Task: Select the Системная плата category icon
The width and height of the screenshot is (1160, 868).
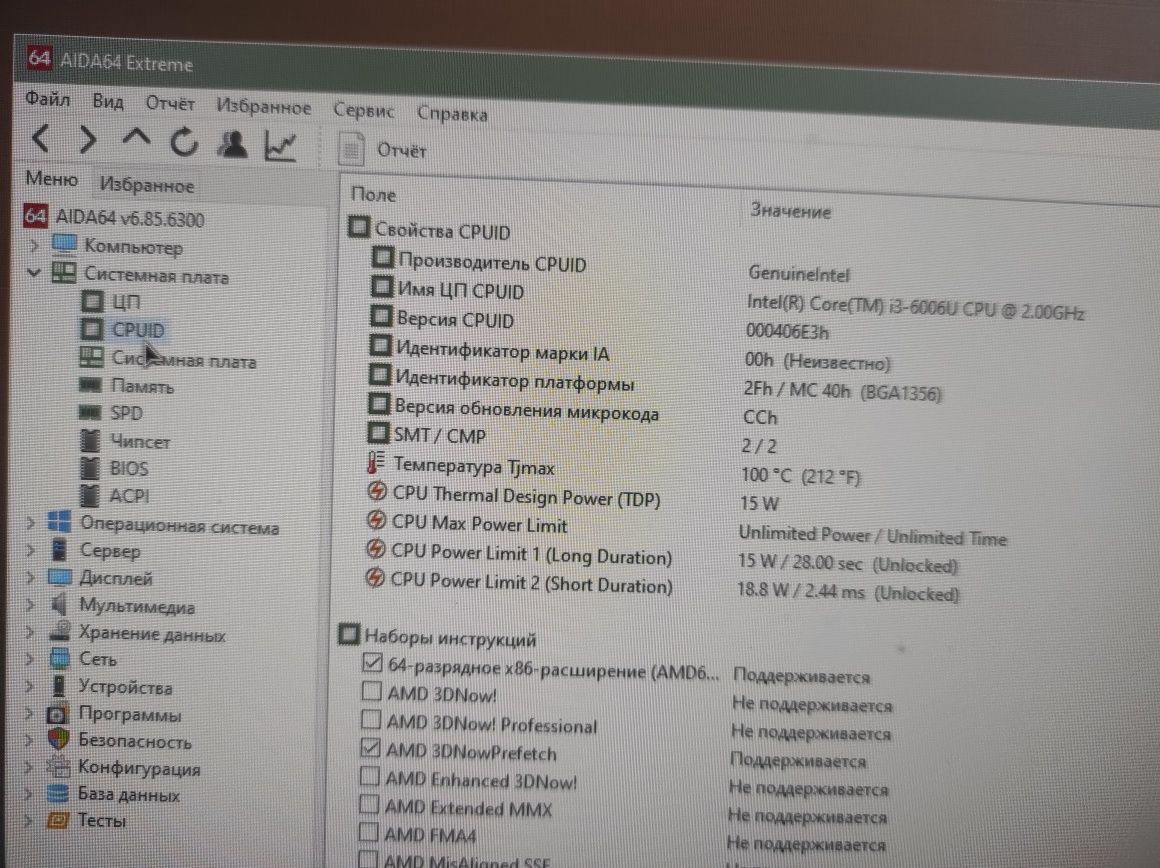Action: [x=64, y=272]
